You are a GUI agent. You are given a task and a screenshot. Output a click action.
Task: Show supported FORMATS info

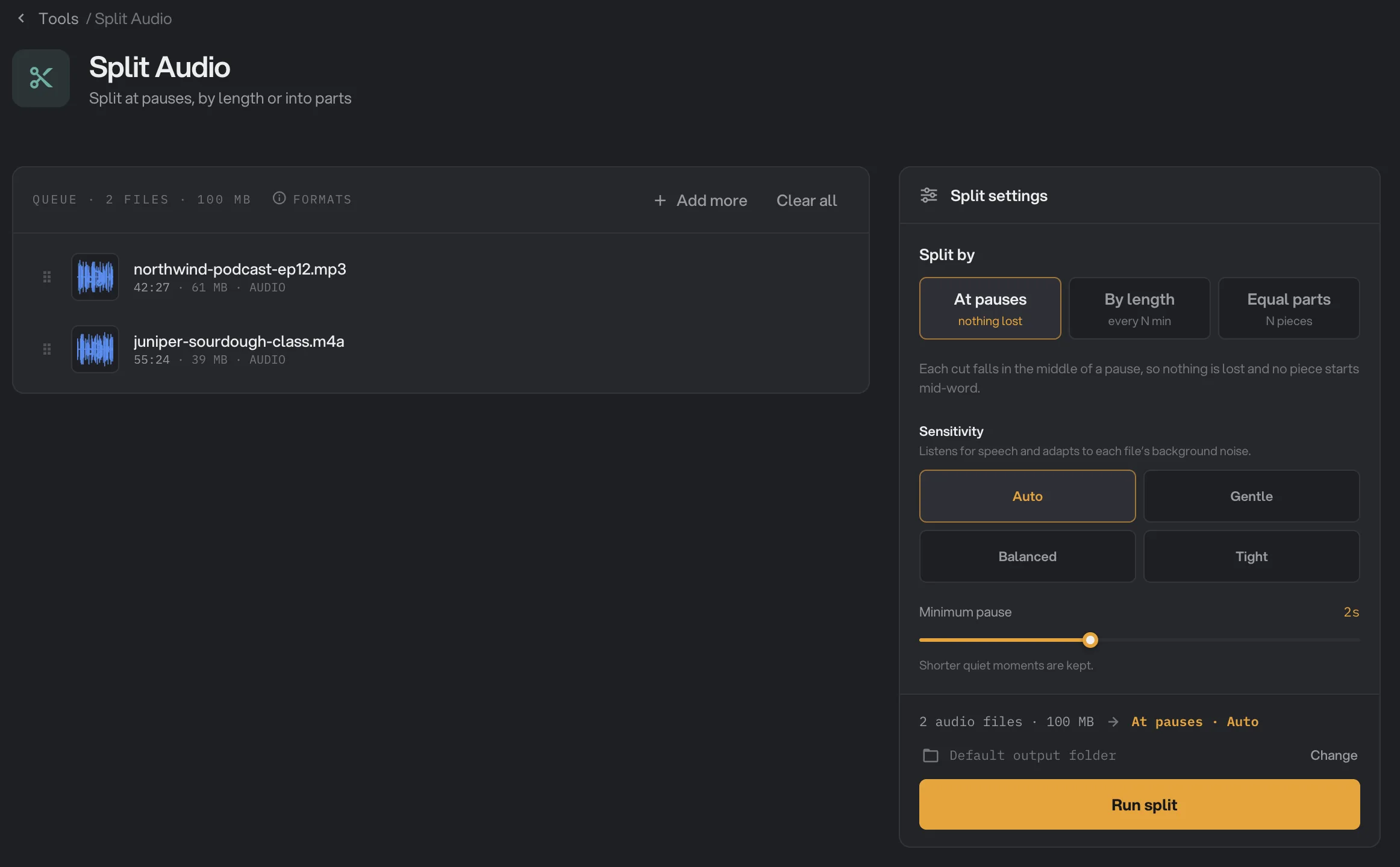pos(312,199)
